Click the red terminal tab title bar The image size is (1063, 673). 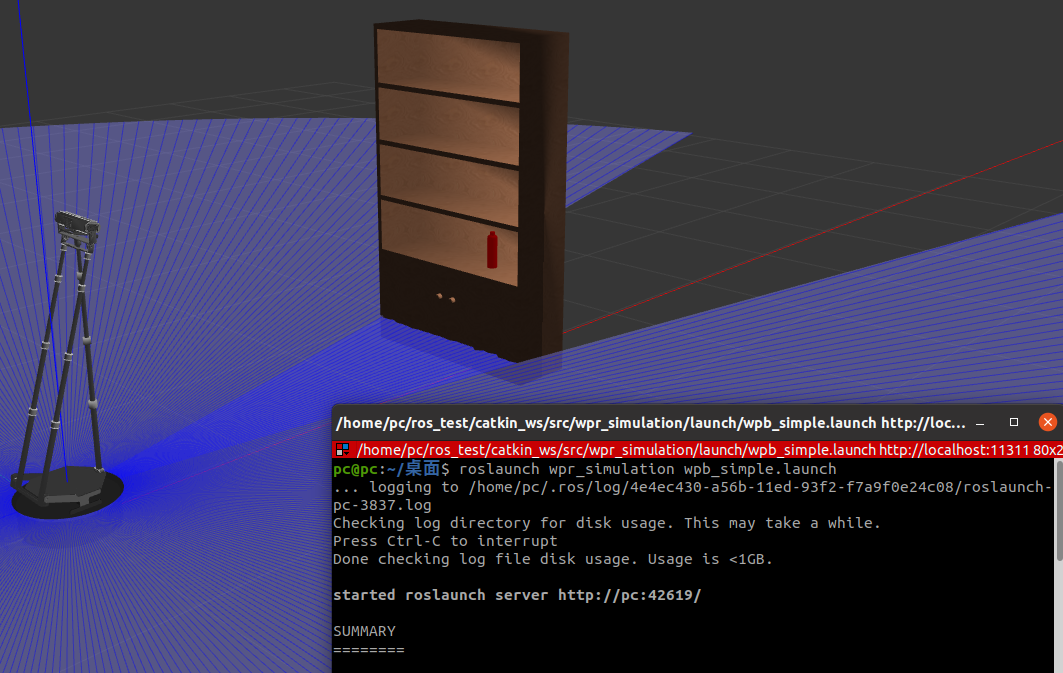698,449
